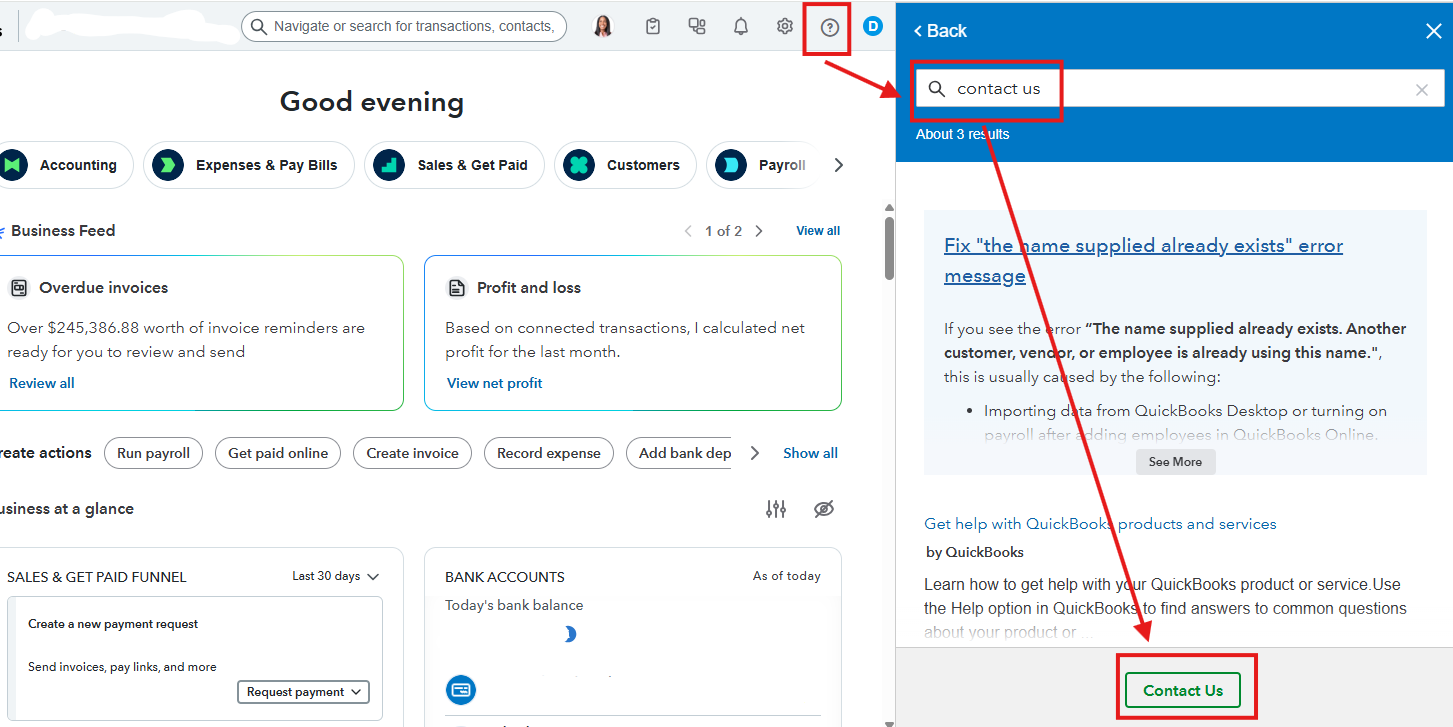Select the Expenses & Pay Bills tab

click(249, 165)
